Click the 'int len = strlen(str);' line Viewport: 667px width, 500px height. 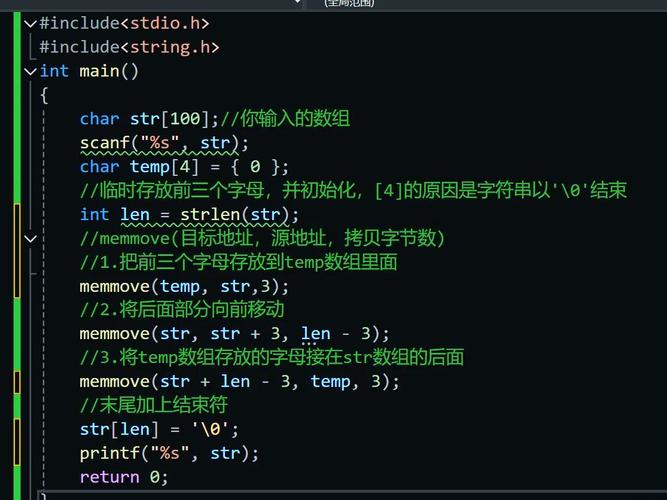[x=189, y=214]
